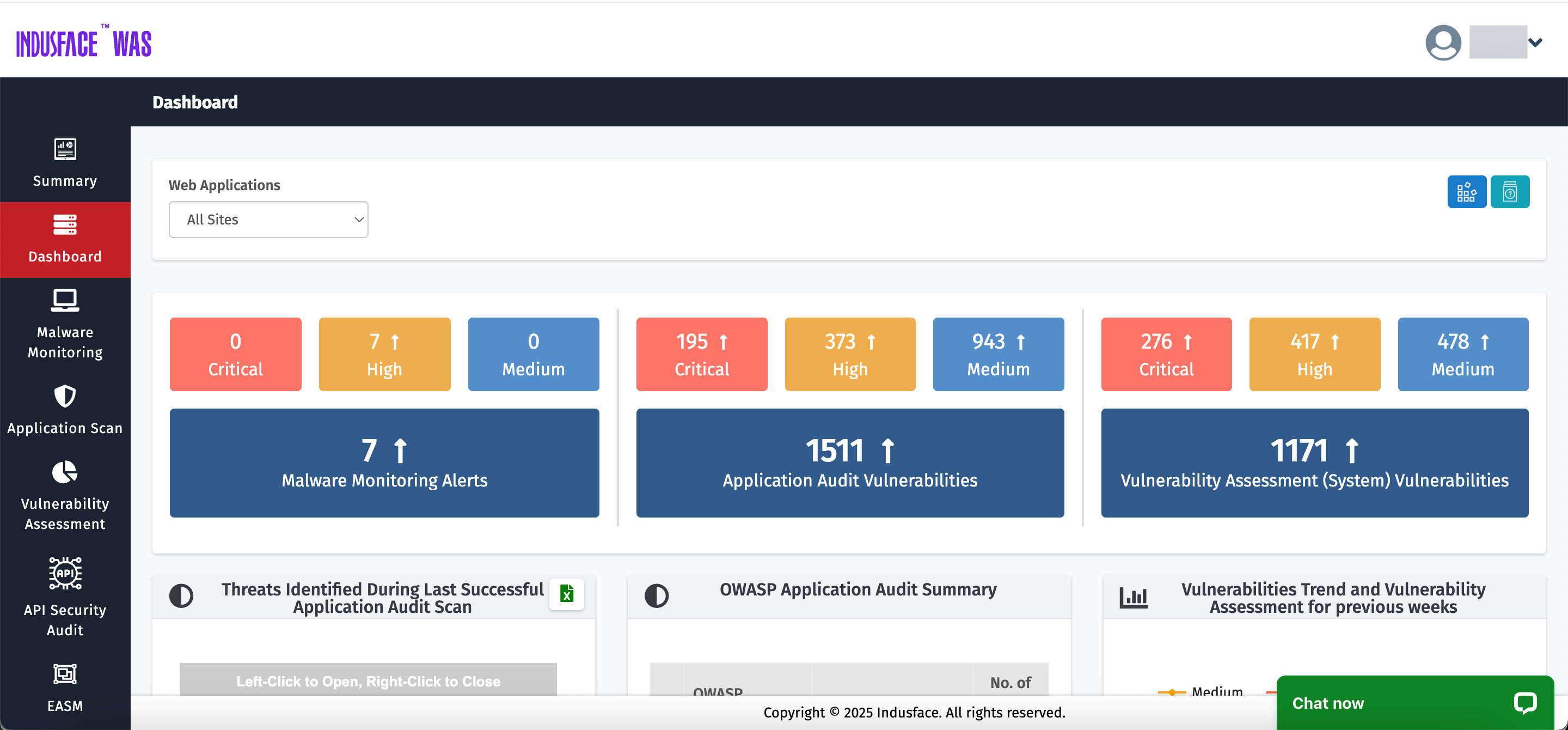This screenshot has height=730, width=1568.
Task: Click the 7 Malware Monitoring Alerts tile
Action: point(384,463)
